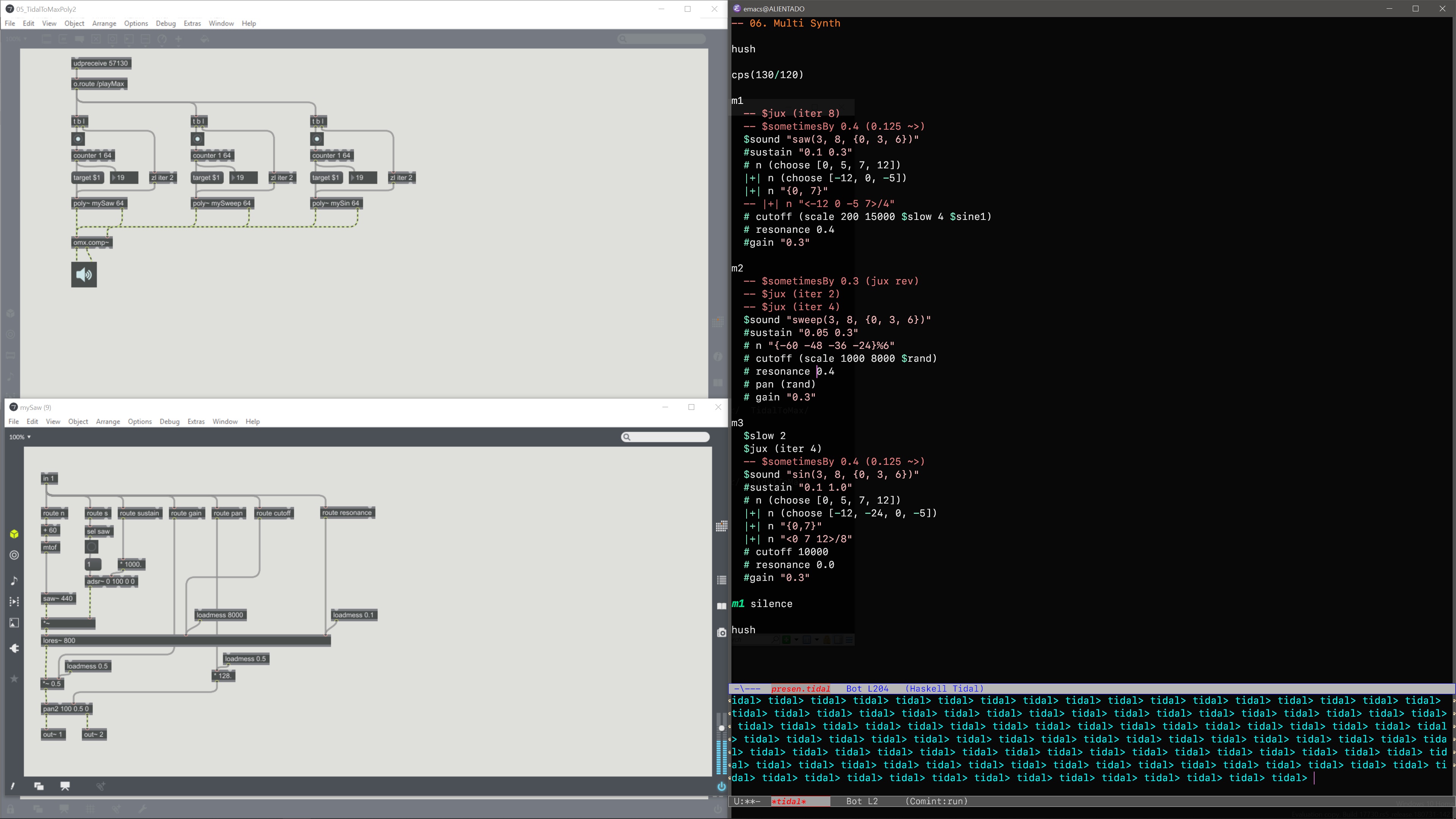Toggle audio power button in TidalToMaxPoly2 window
The width and height of the screenshot is (1456, 819).
[718, 810]
